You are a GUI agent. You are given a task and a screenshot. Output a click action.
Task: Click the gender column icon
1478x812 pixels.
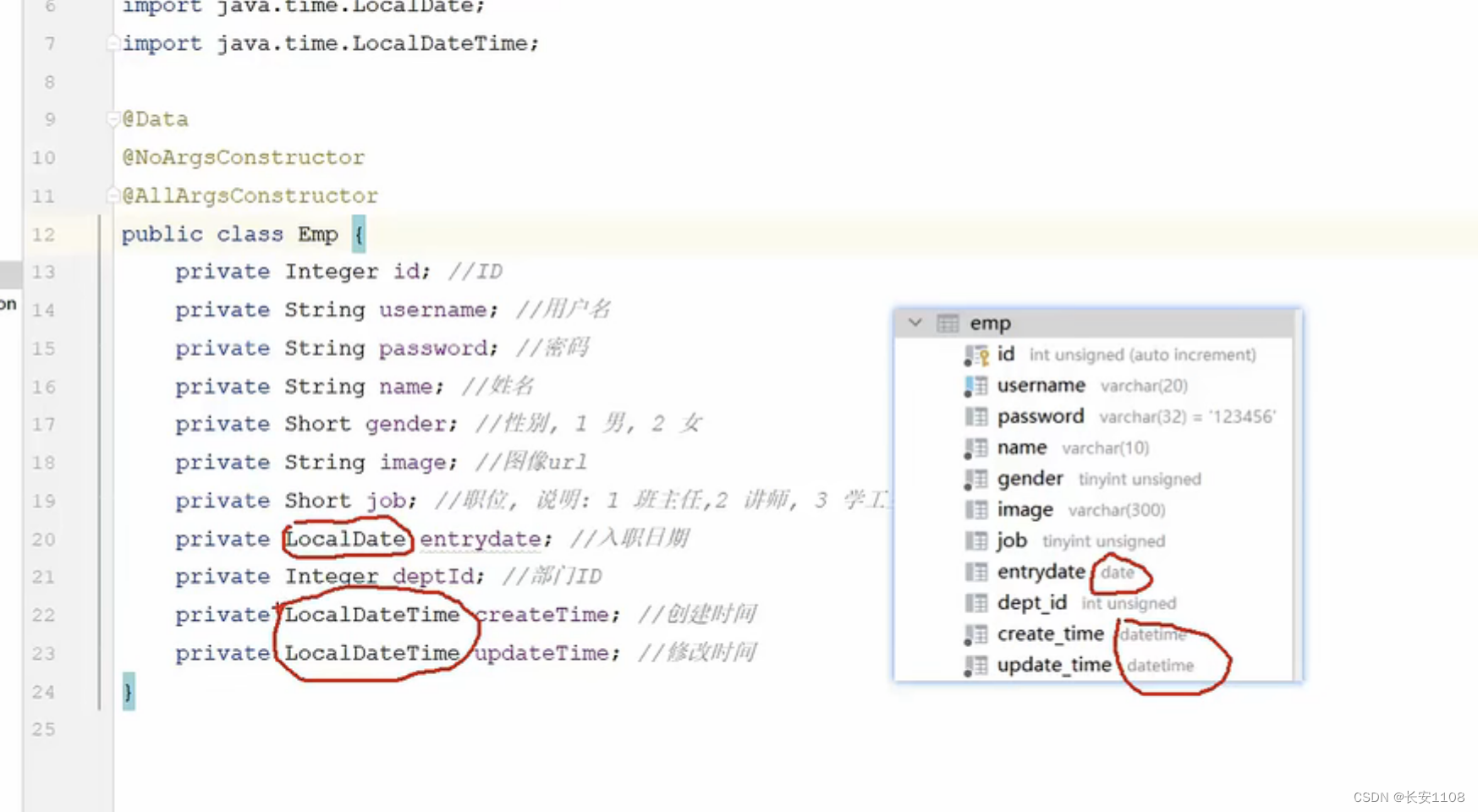976,480
